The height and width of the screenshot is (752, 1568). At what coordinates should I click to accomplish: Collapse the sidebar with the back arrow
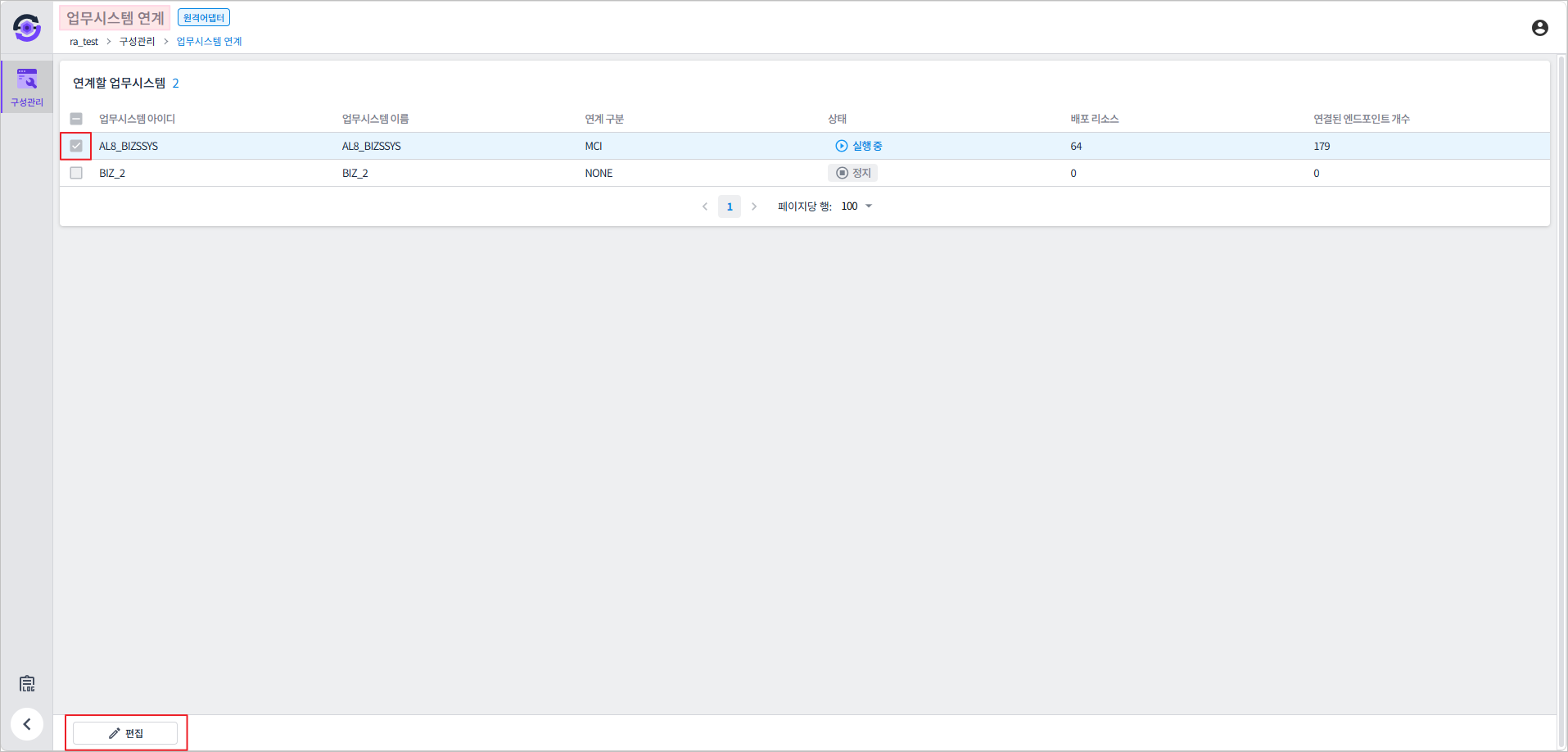click(27, 724)
